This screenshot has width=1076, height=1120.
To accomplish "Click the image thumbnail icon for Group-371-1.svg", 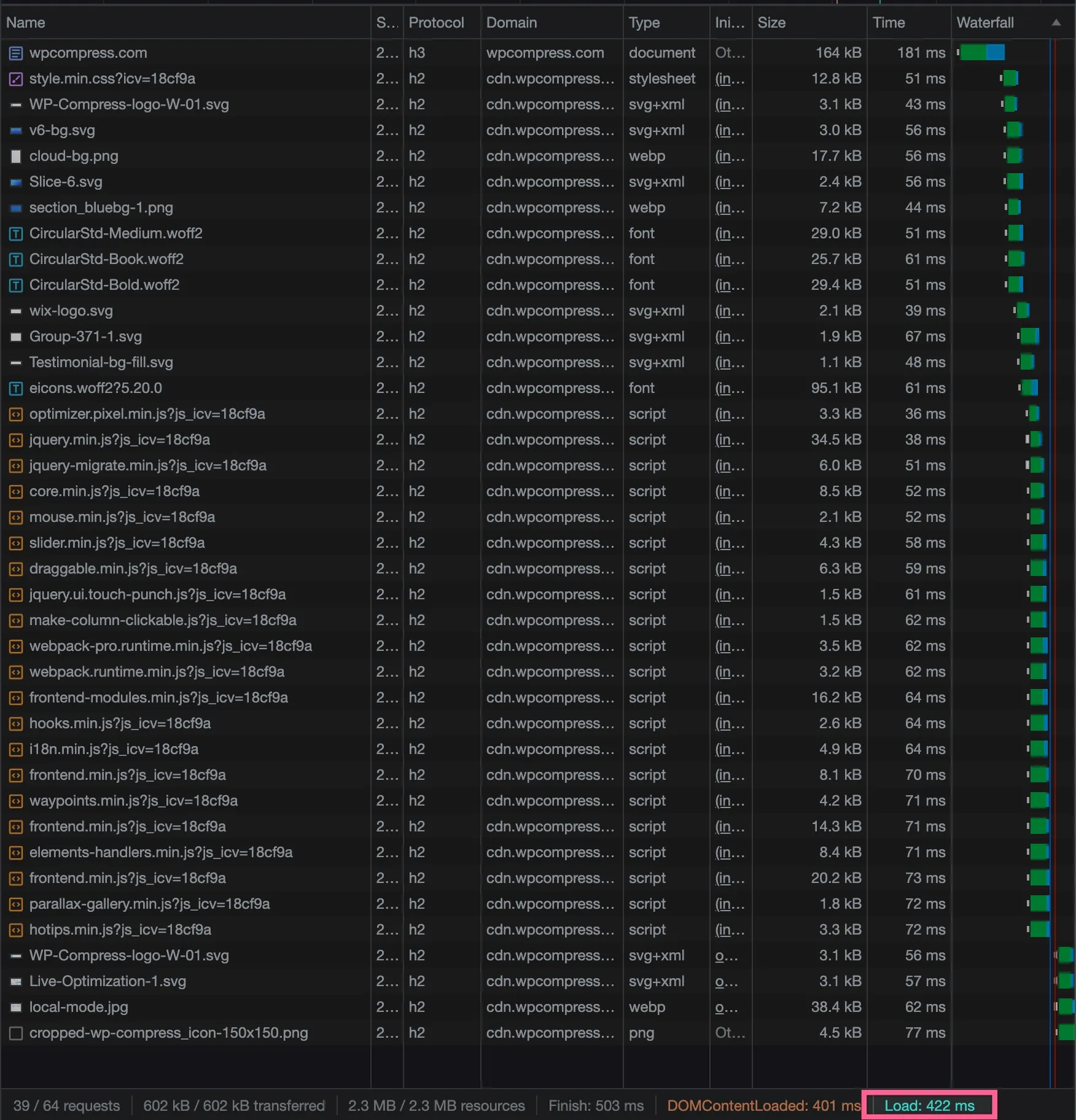I will click(16, 337).
